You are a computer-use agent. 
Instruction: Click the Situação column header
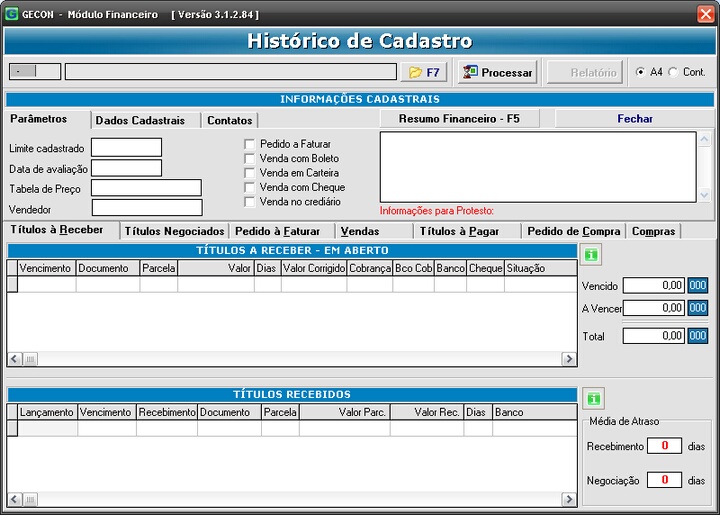tap(540, 268)
